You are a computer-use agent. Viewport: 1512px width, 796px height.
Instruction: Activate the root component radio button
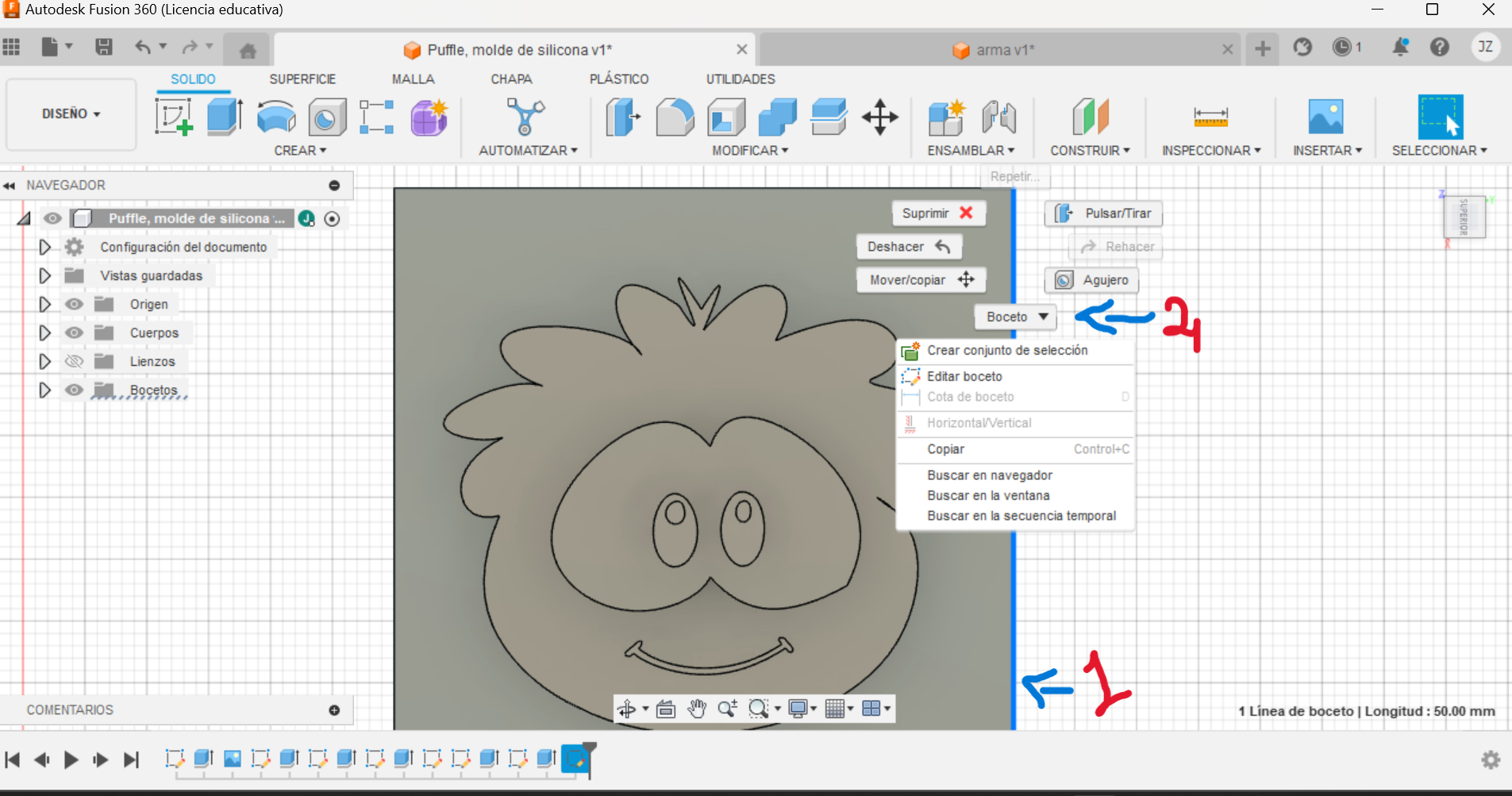(x=333, y=218)
